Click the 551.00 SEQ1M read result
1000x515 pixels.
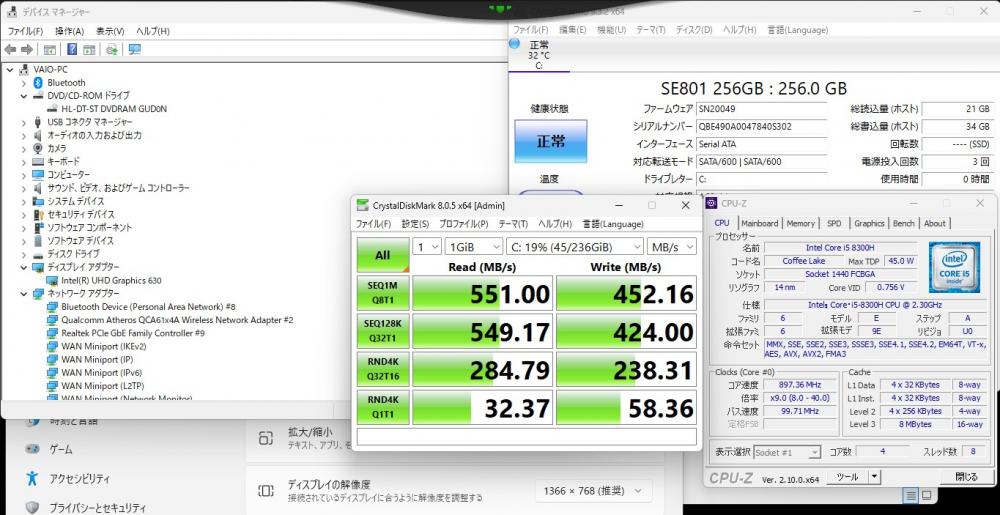[x=483, y=293]
